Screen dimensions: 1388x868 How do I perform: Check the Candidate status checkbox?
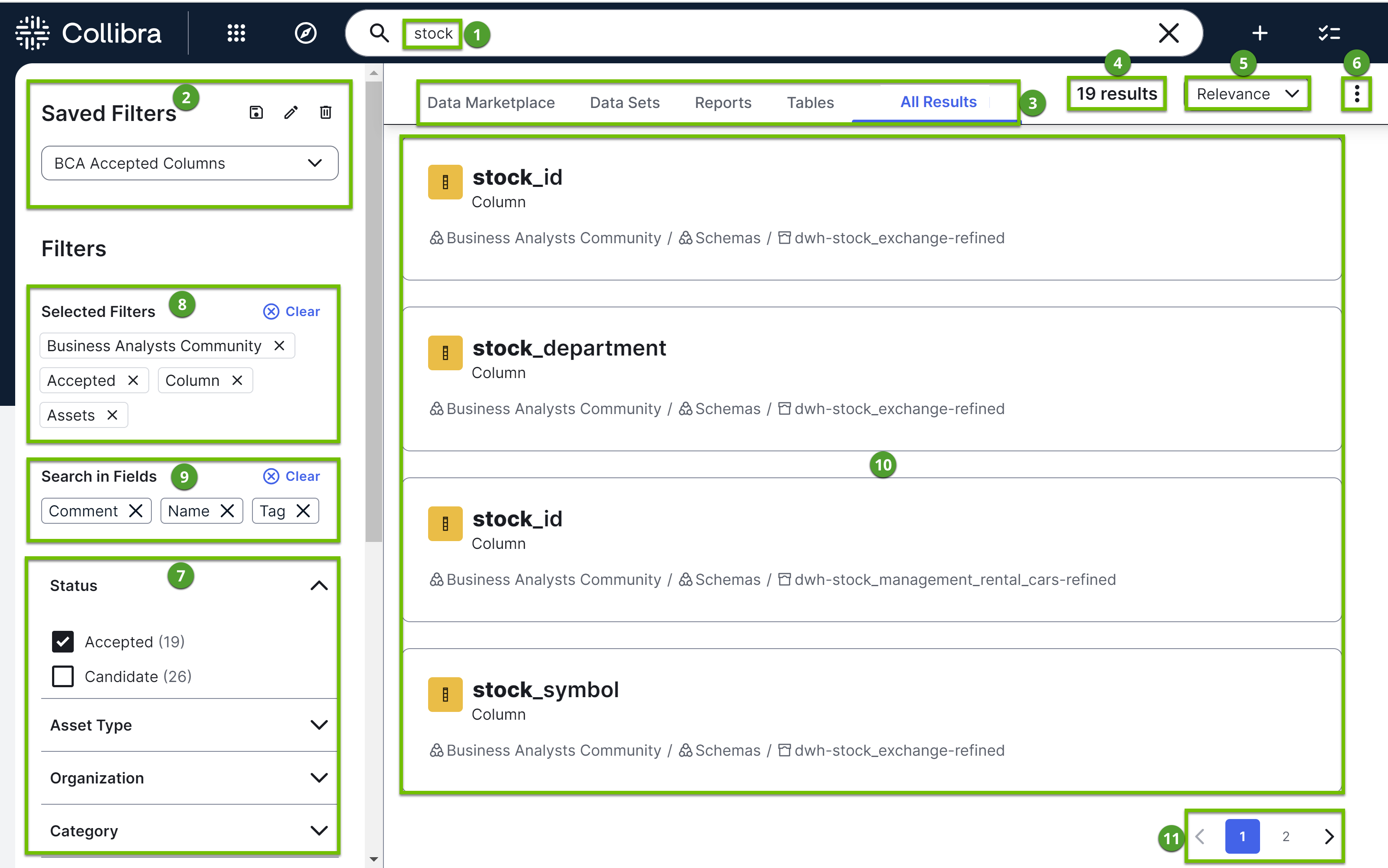click(62, 676)
